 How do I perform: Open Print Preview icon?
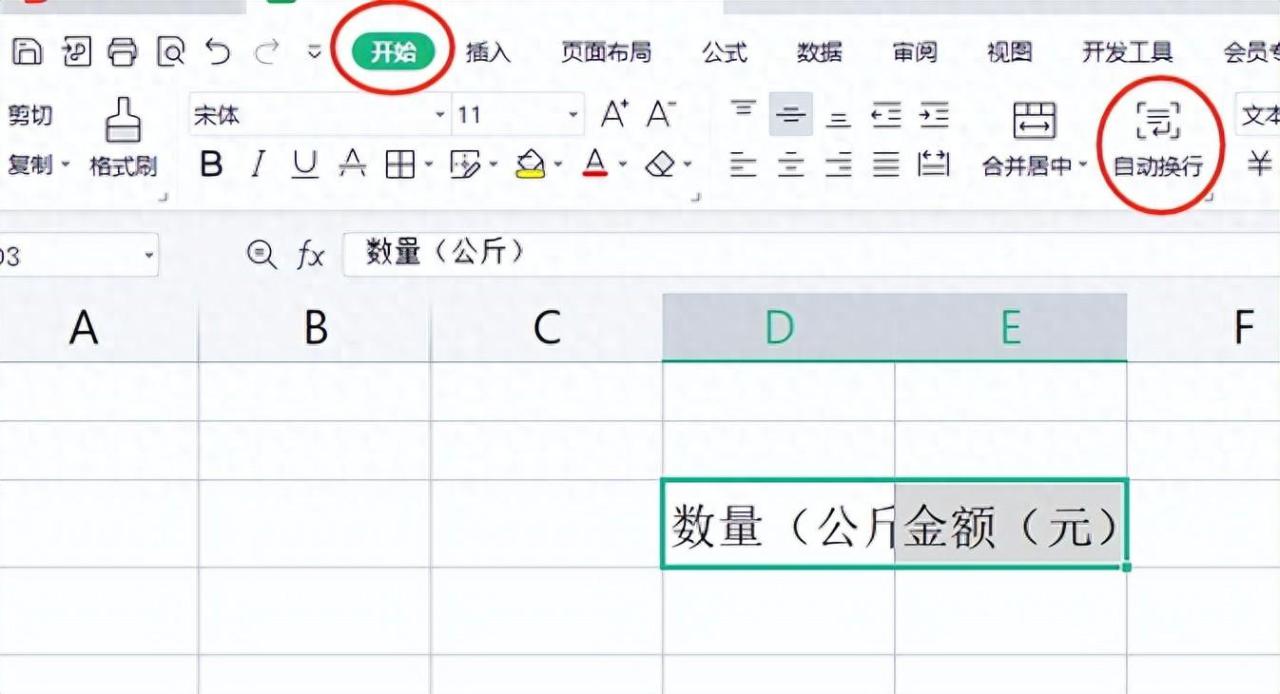coord(170,51)
